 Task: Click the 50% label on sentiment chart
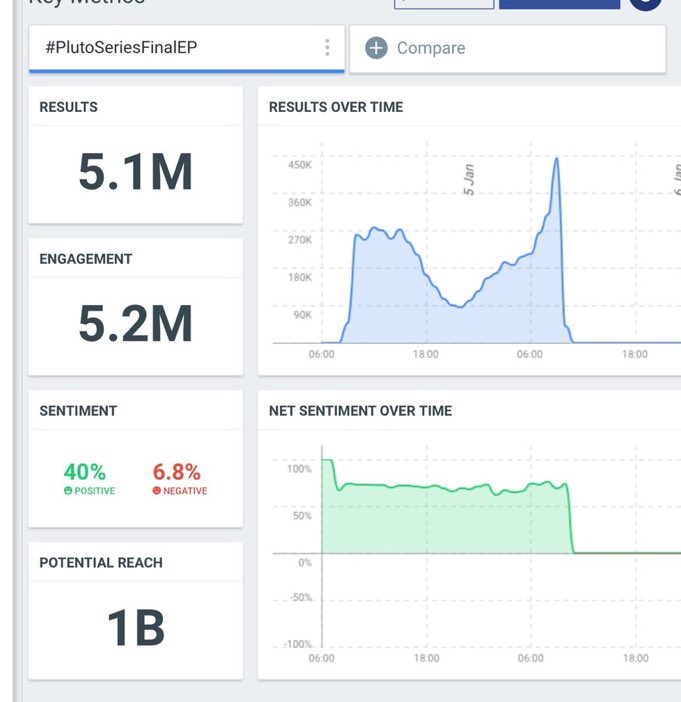click(302, 516)
